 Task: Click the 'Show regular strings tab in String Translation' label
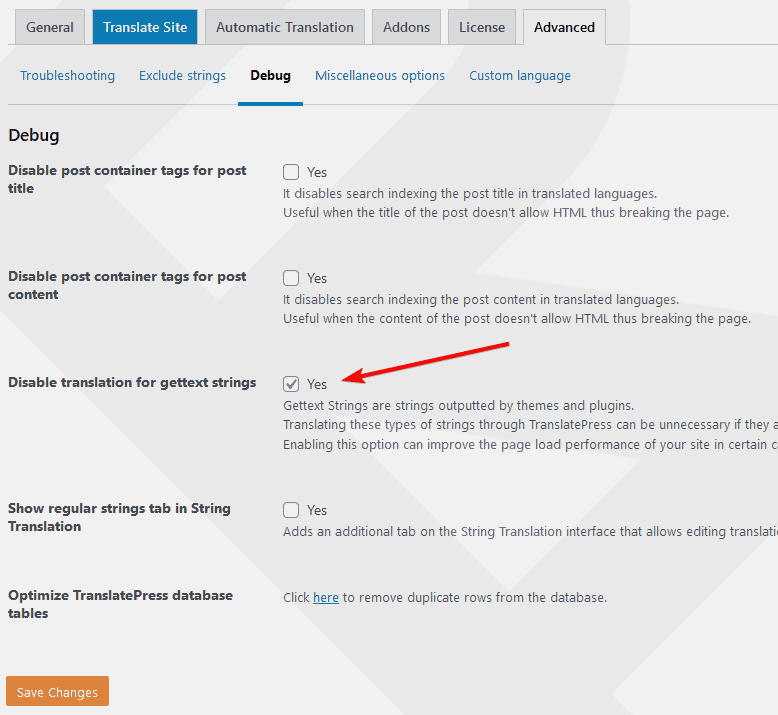click(119, 517)
